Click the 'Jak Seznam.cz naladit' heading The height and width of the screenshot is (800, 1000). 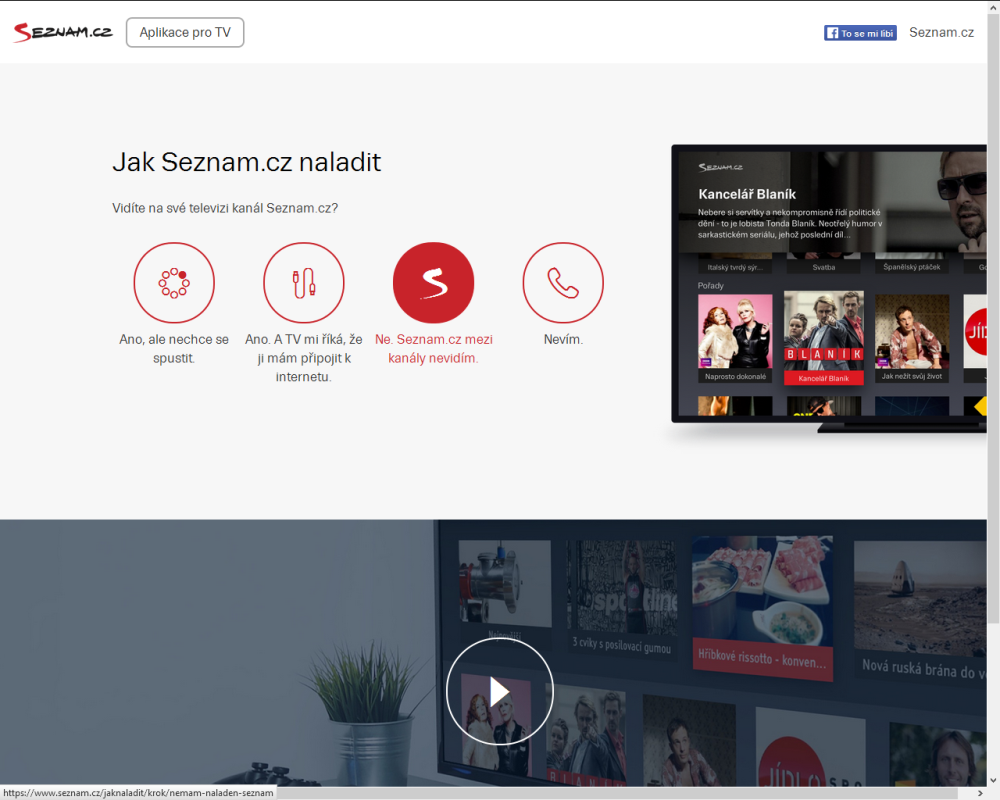pyautogui.click(x=246, y=162)
